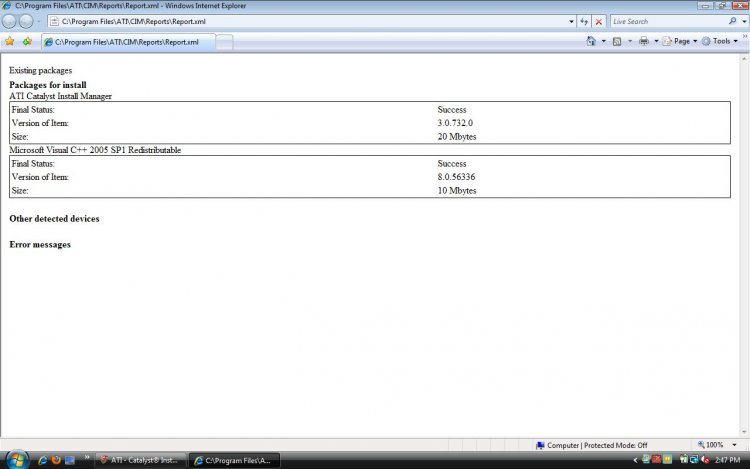
Task: Stop loading with the red X icon
Action: click(598, 22)
